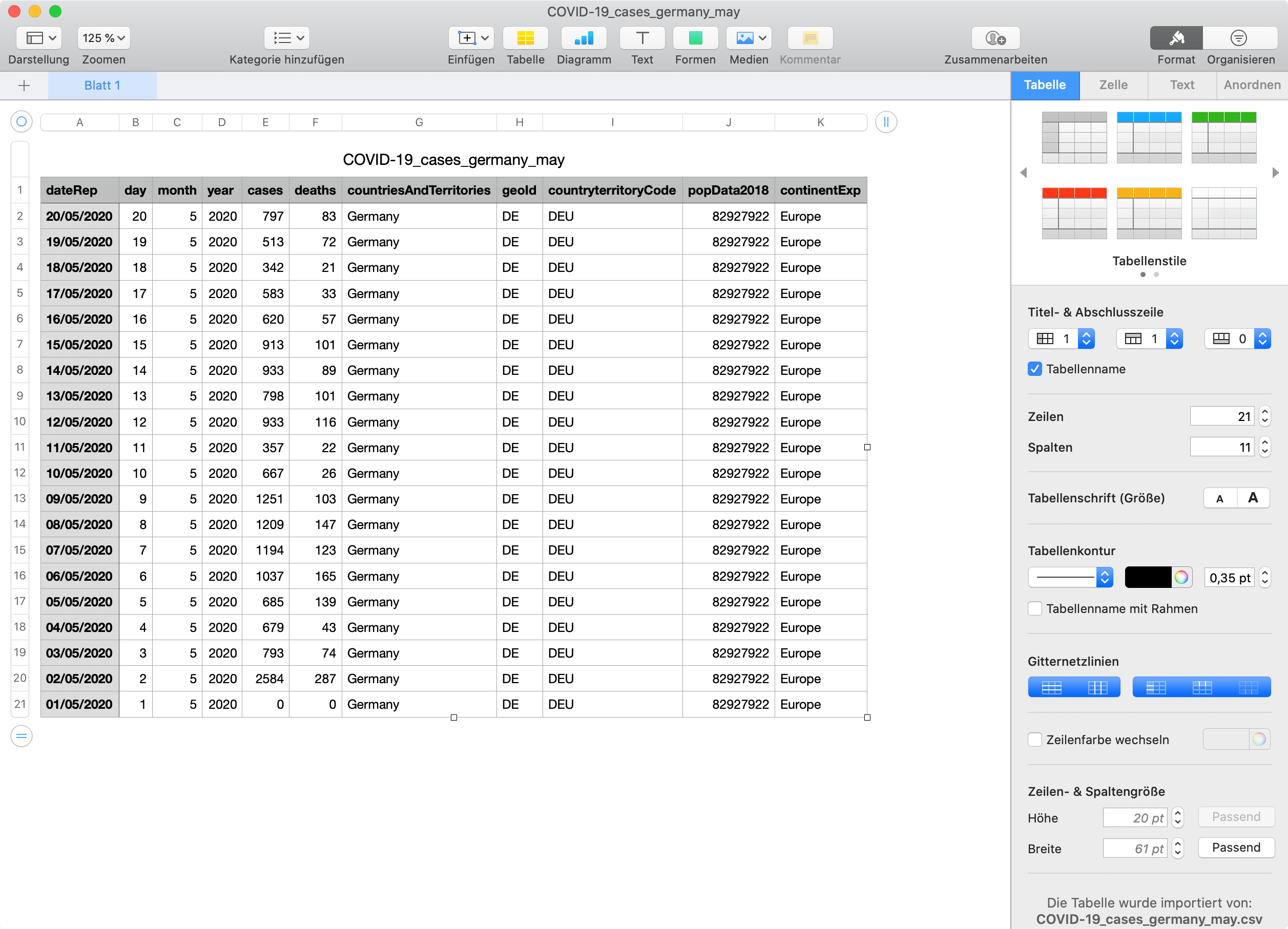Add a new sheet with plus icon
1288x929 pixels.
pyautogui.click(x=24, y=86)
